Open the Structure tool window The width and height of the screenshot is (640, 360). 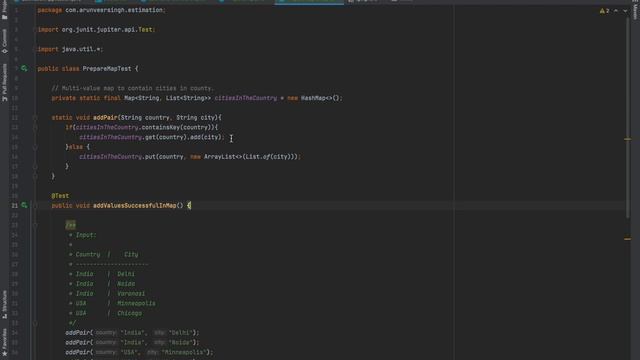[4, 304]
